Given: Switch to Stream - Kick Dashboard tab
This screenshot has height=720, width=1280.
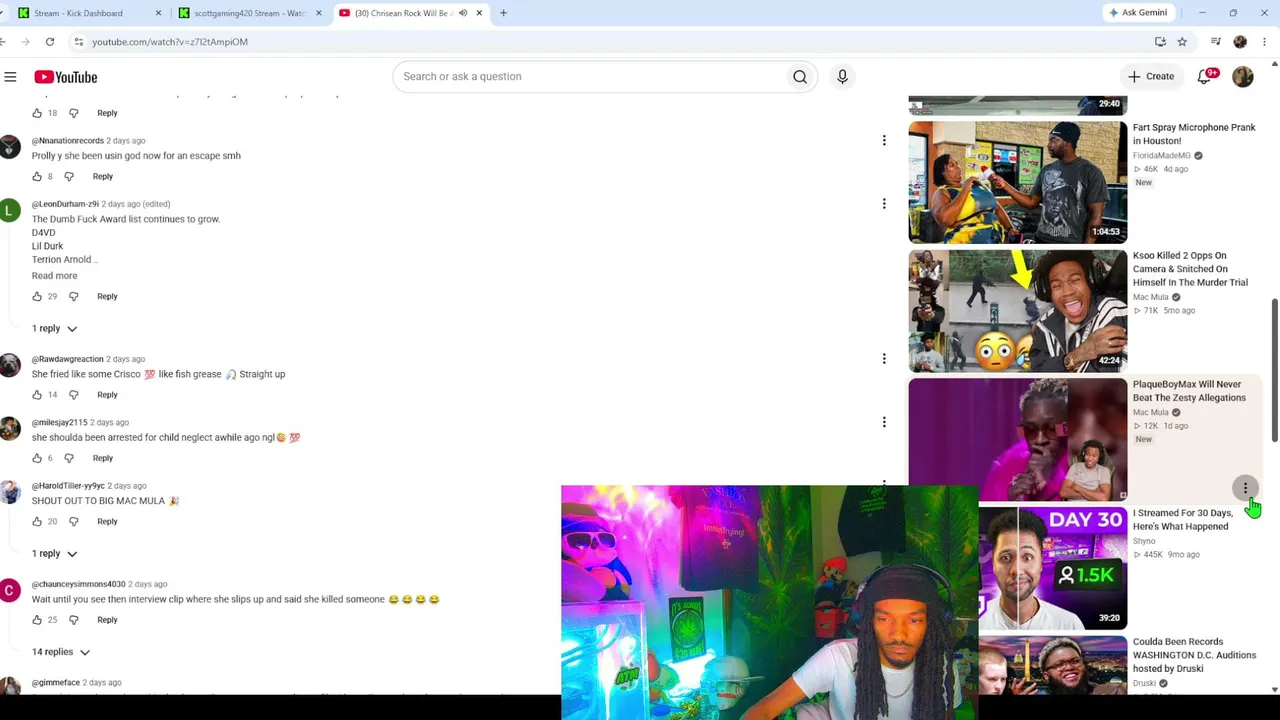Looking at the screenshot, I should tap(78, 13).
